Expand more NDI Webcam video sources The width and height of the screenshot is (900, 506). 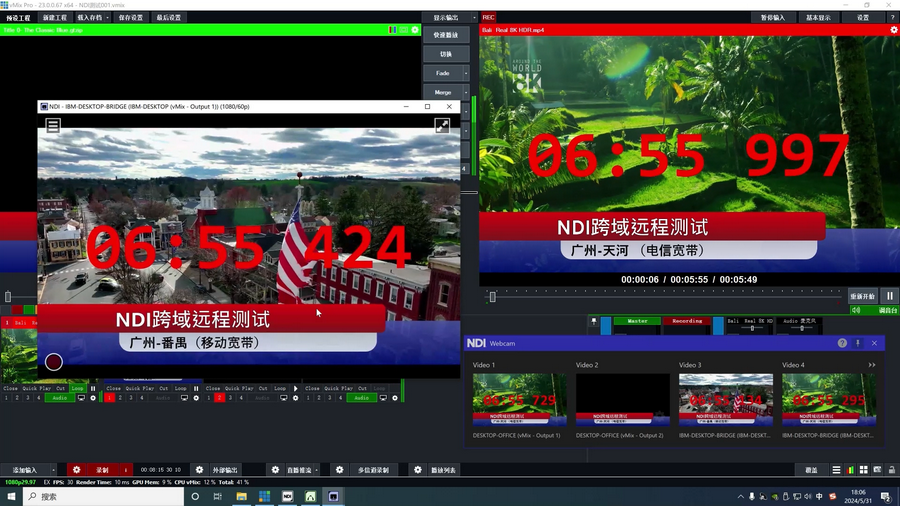pos(872,365)
